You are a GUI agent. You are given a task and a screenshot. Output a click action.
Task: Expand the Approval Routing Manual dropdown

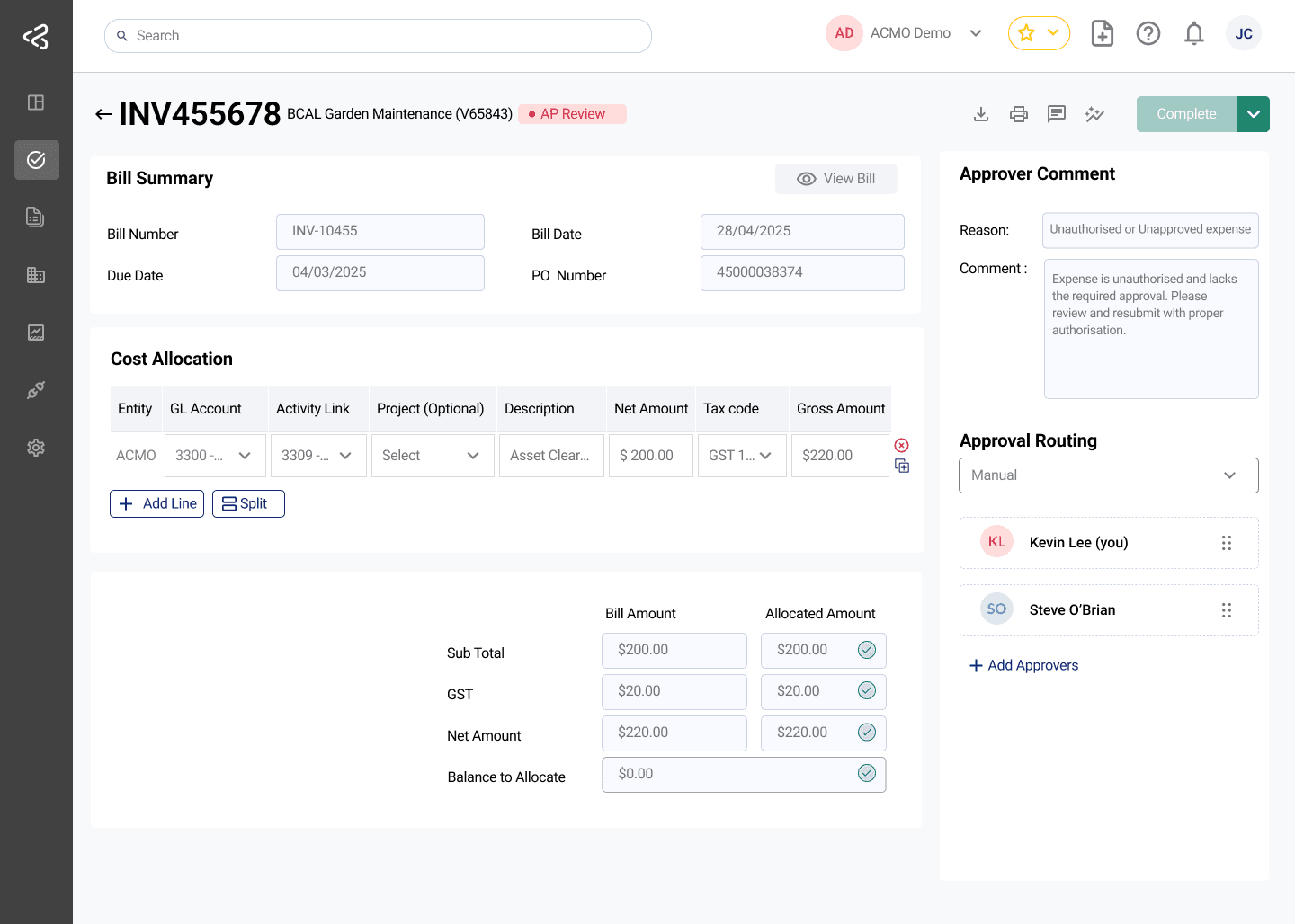(x=1108, y=475)
